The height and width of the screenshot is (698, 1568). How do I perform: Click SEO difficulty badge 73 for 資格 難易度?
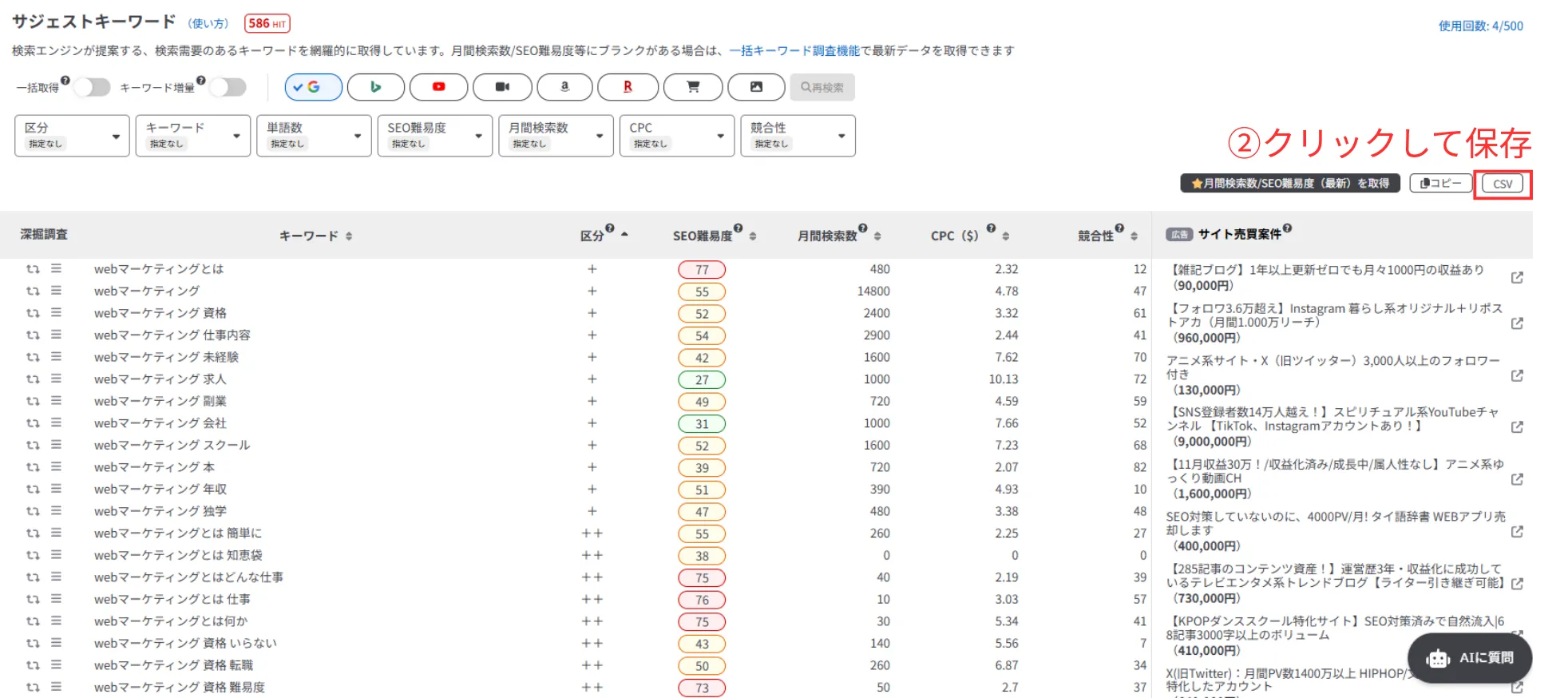pos(702,688)
